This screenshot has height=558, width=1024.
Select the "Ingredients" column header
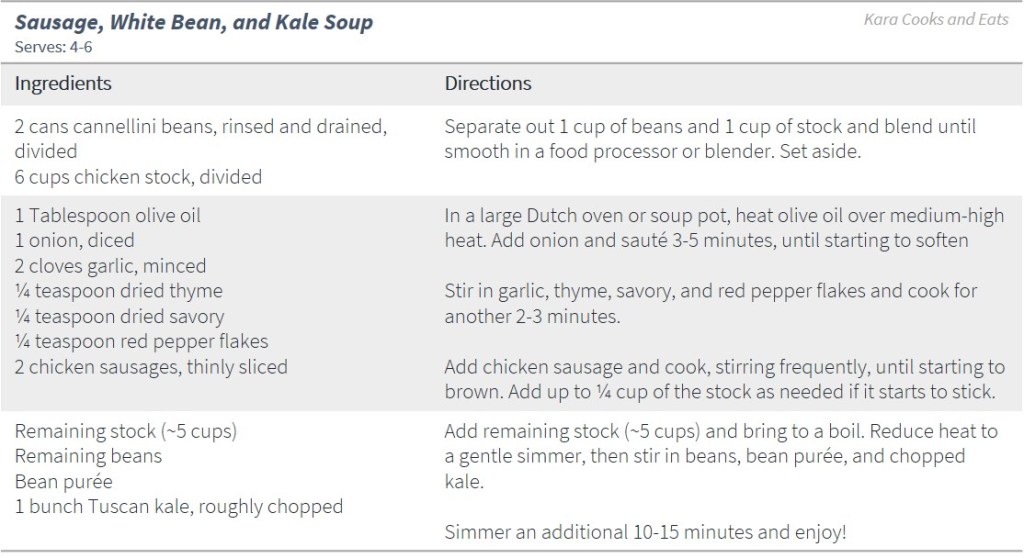[63, 83]
